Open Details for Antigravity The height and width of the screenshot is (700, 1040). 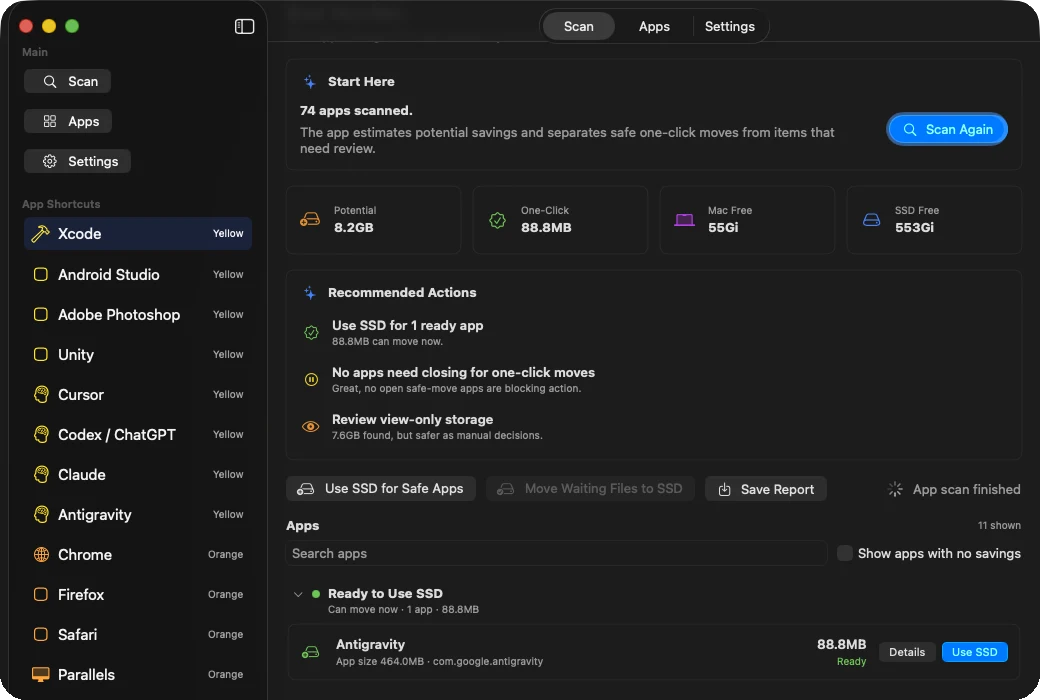[x=907, y=652]
